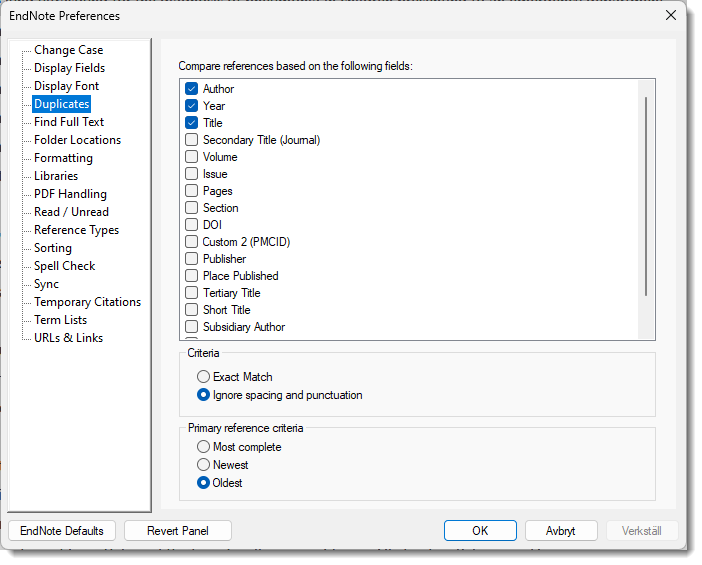Check the Volume field checkbox
Screen dimensions: 702x565
pos(192,157)
